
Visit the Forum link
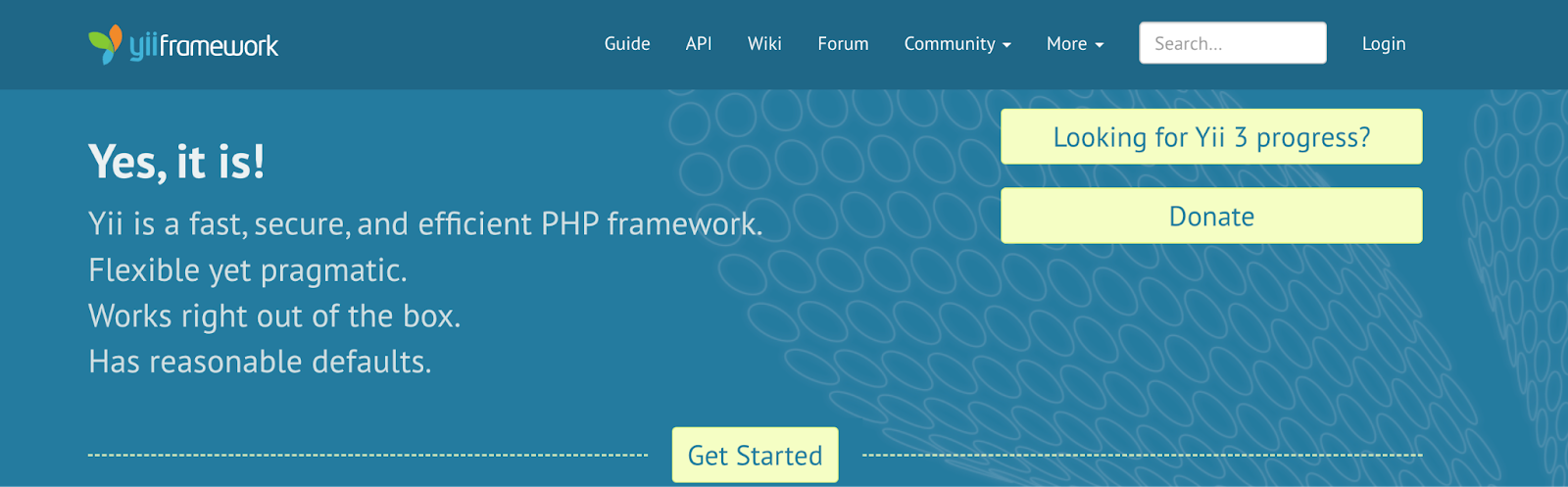pyautogui.click(x=843, y=44)
